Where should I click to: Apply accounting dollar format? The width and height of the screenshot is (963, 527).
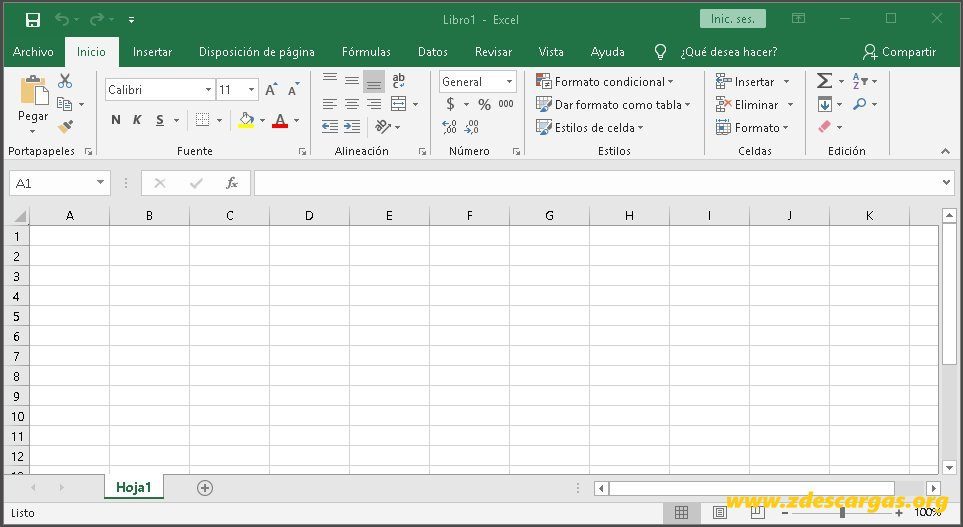click(x=450, y=104)
